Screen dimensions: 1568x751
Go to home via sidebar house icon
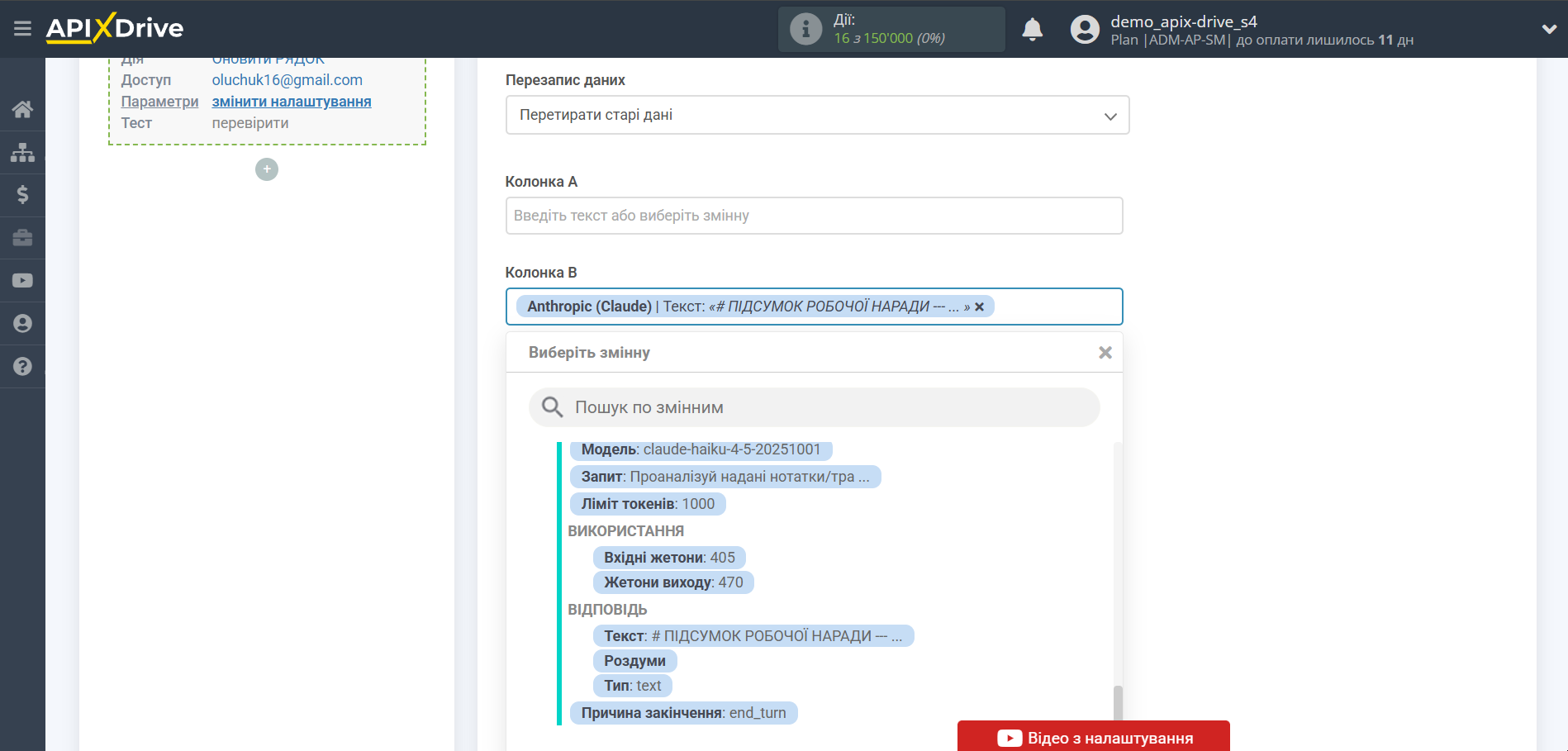click(22, 109)
